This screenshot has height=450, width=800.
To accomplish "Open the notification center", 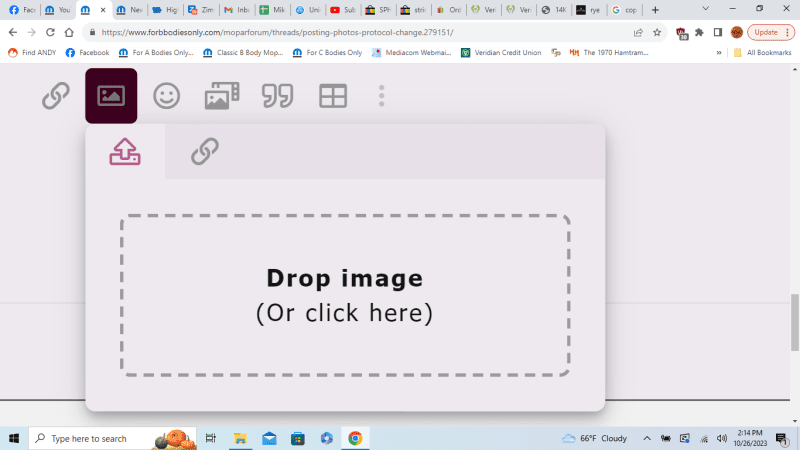I will [x=782, y=438].
